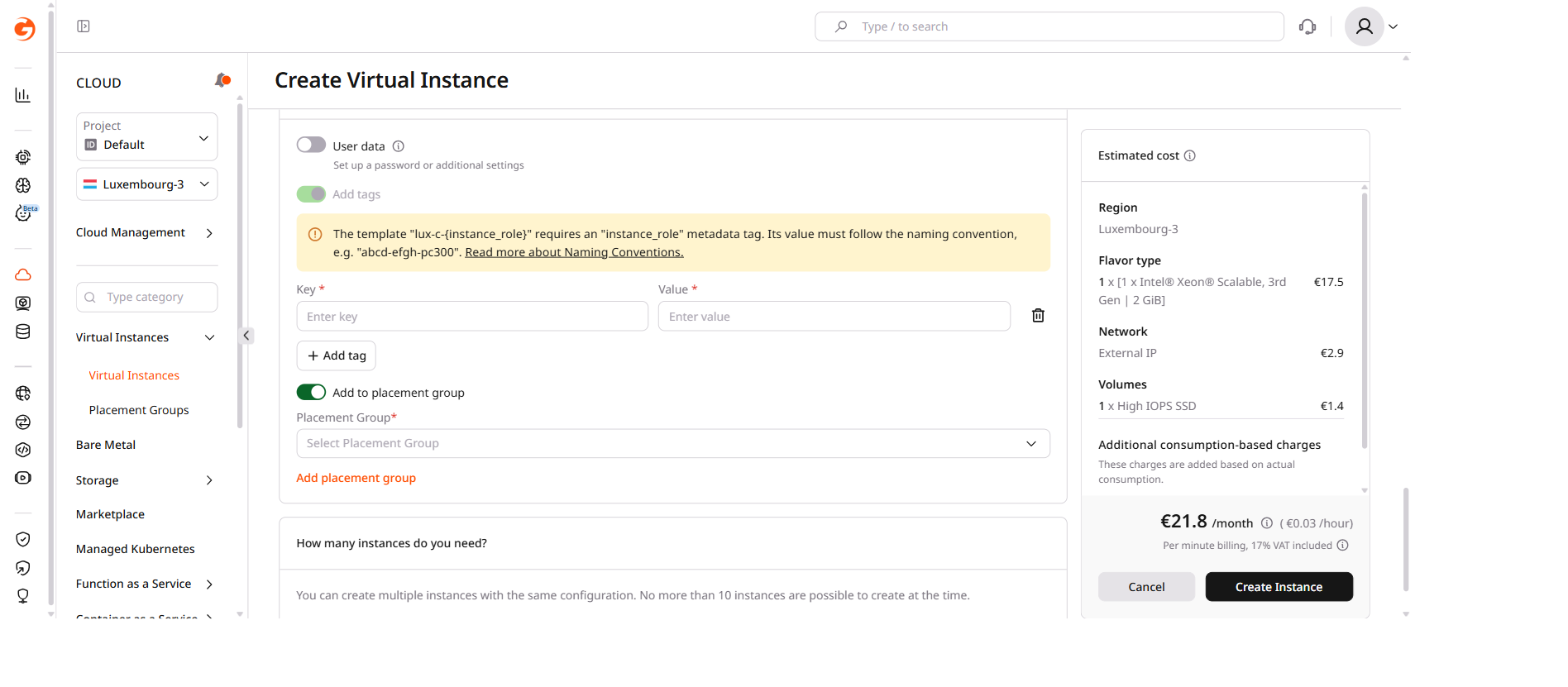Open the shield checkmark security icon
Screen dimensions: 1568x687
pos(23,539)
